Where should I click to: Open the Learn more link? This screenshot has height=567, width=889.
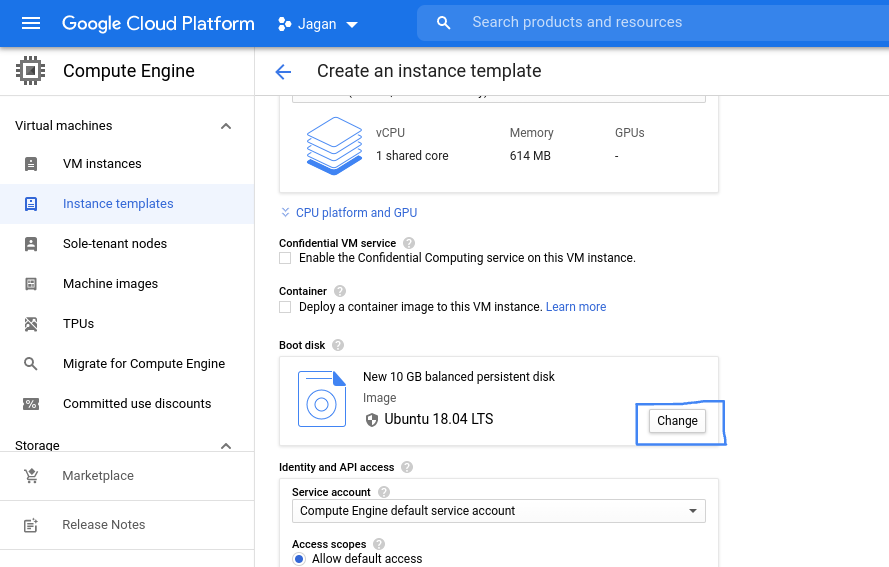coord(575,307)
